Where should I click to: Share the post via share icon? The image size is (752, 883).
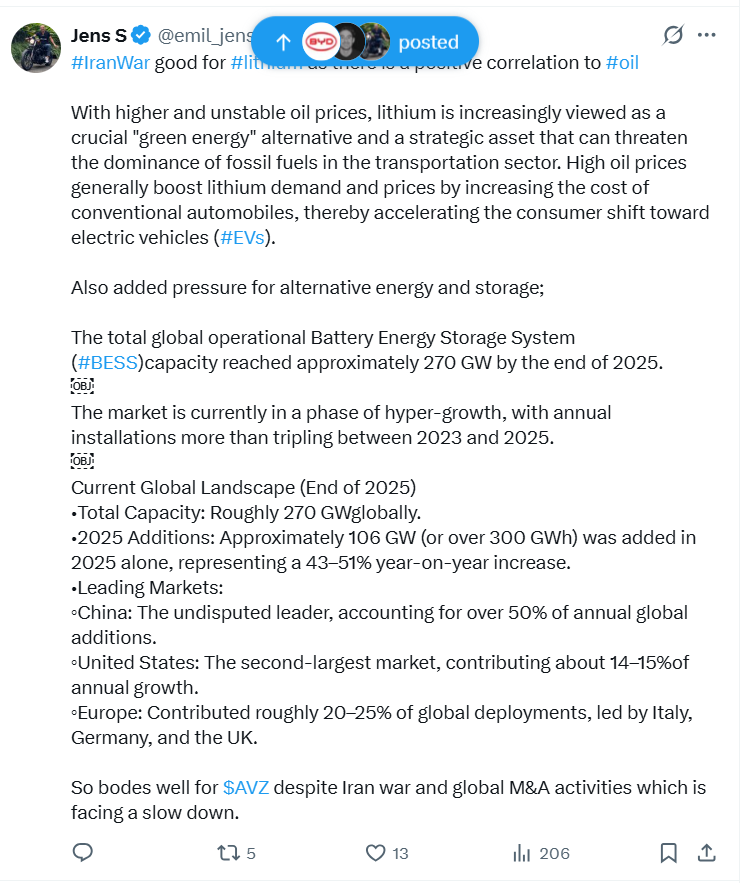[706, 853]
